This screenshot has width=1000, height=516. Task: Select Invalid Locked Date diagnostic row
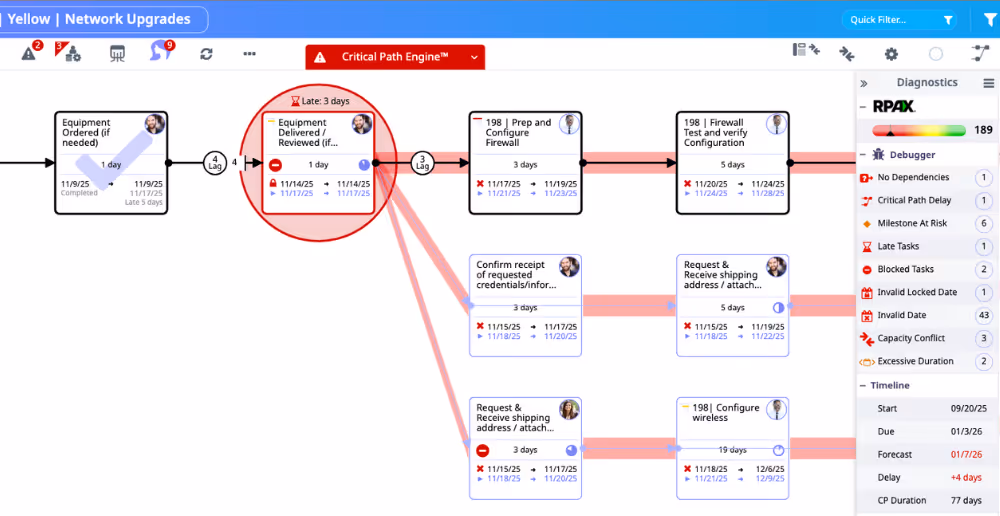pyautogui.click(x=927, y=292)
